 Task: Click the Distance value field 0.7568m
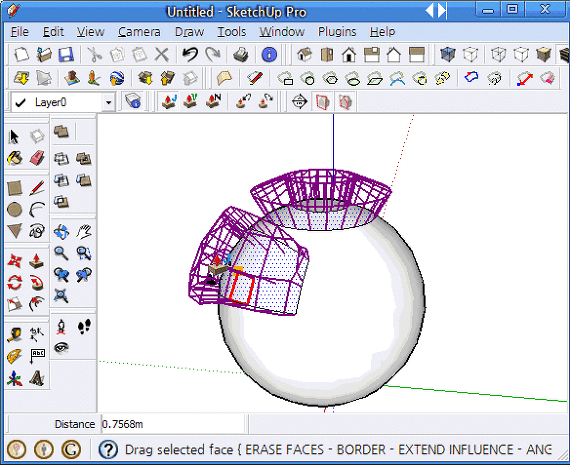point(173,424)
